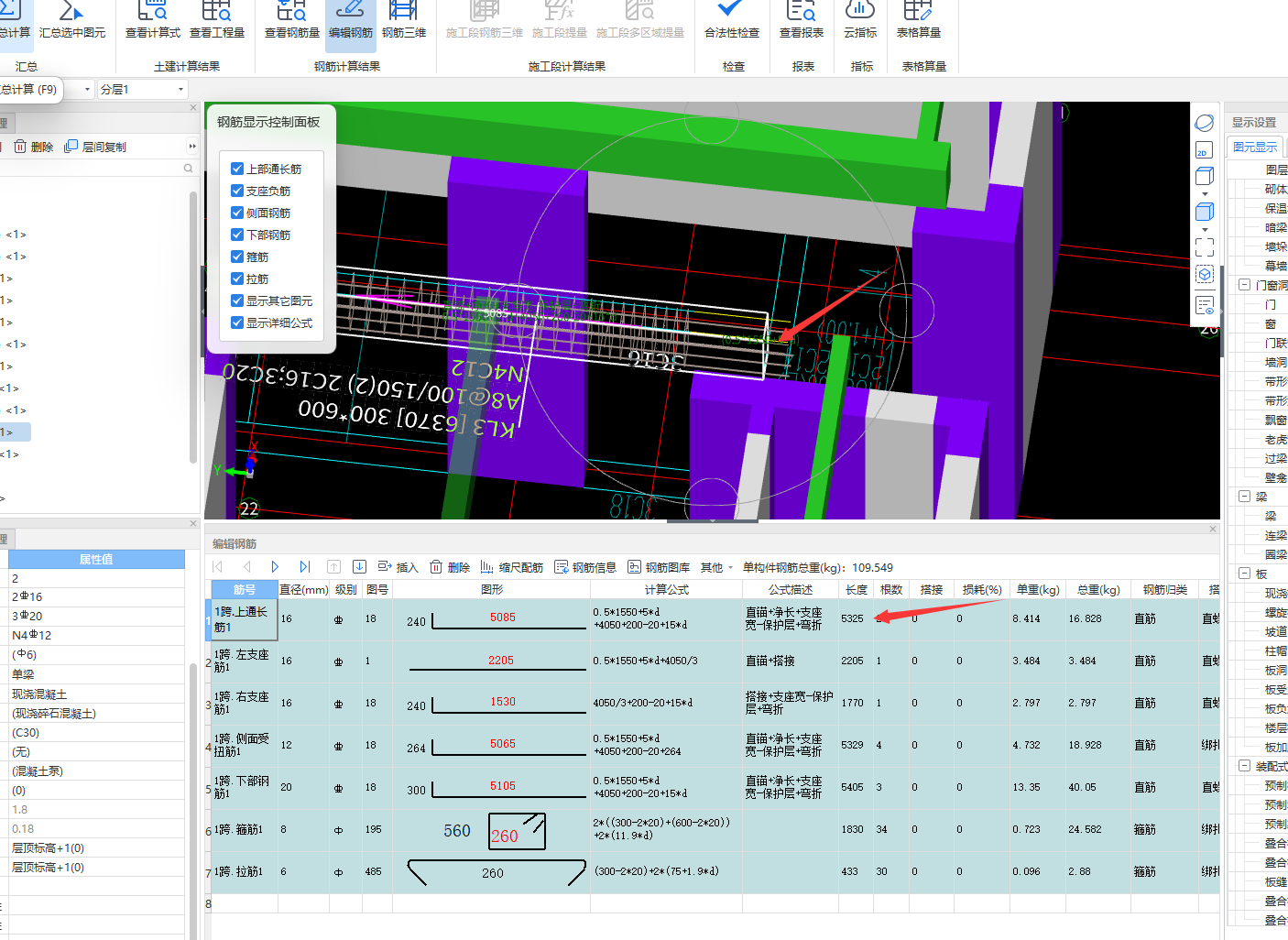Click the search icon in component list
The image size is (1288, 940).
[x=188, y=169]
